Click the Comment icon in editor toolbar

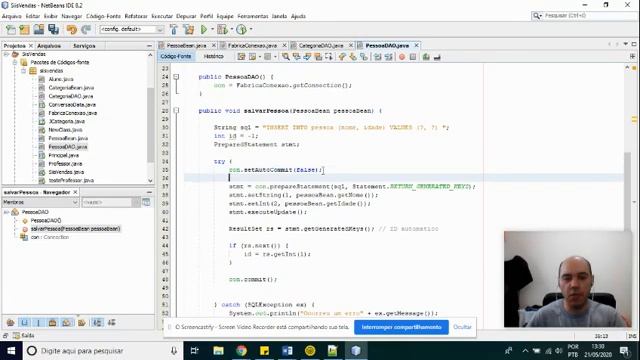(426, 57)
